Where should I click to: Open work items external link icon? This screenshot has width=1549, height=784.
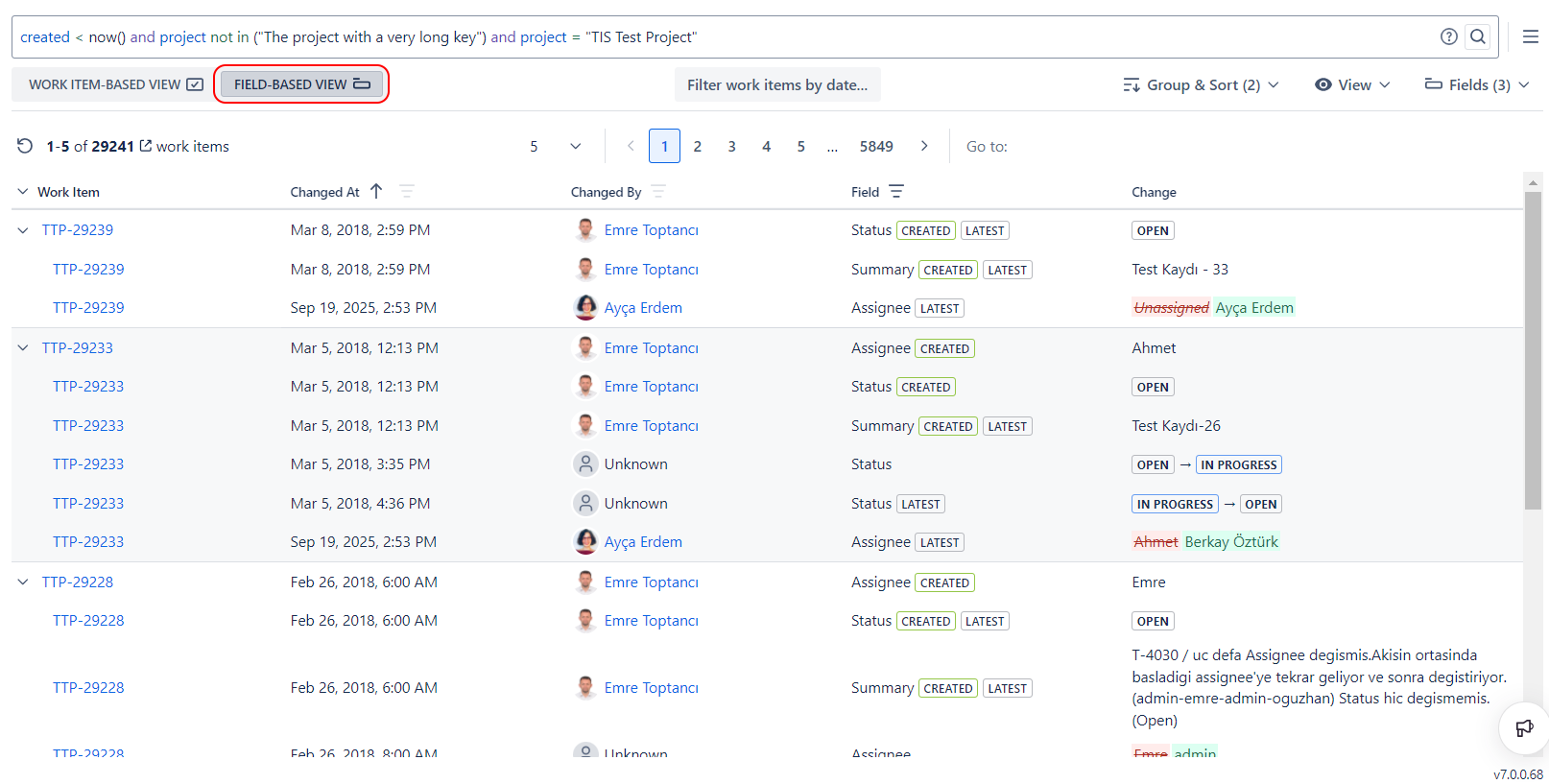(146, 146)
